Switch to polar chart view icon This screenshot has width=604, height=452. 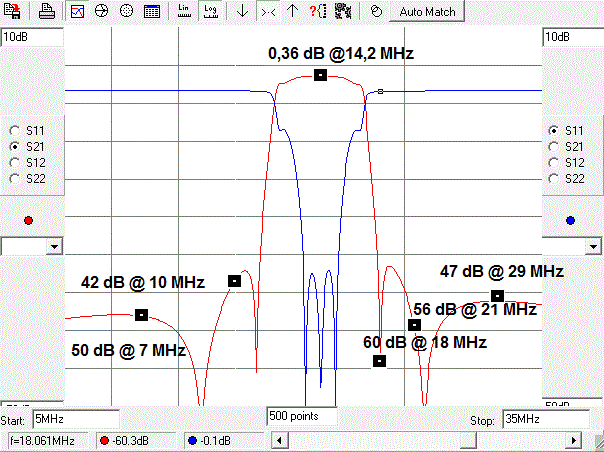126,12
